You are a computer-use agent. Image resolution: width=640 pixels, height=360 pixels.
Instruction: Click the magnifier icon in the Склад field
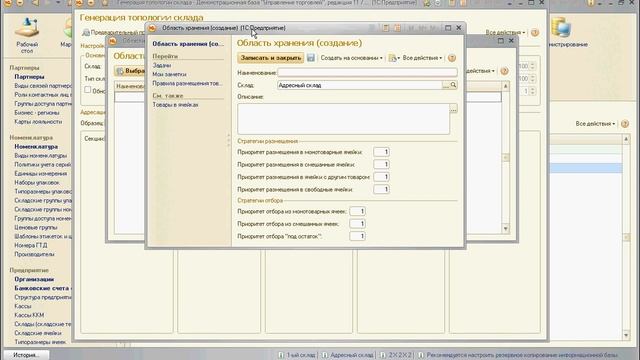click(x=453, y=85)
